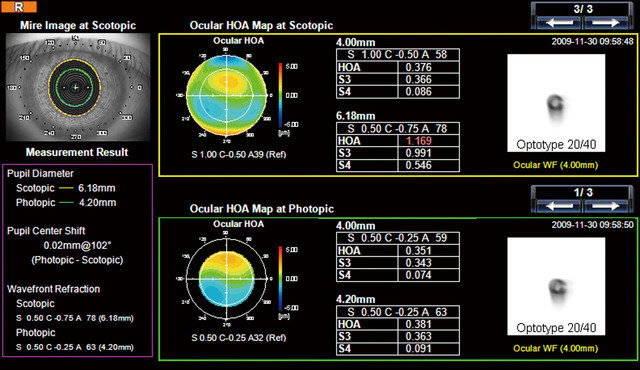
Task: Click the Ocular HOA Map at Scotopic heading
Action: [261, 25]
